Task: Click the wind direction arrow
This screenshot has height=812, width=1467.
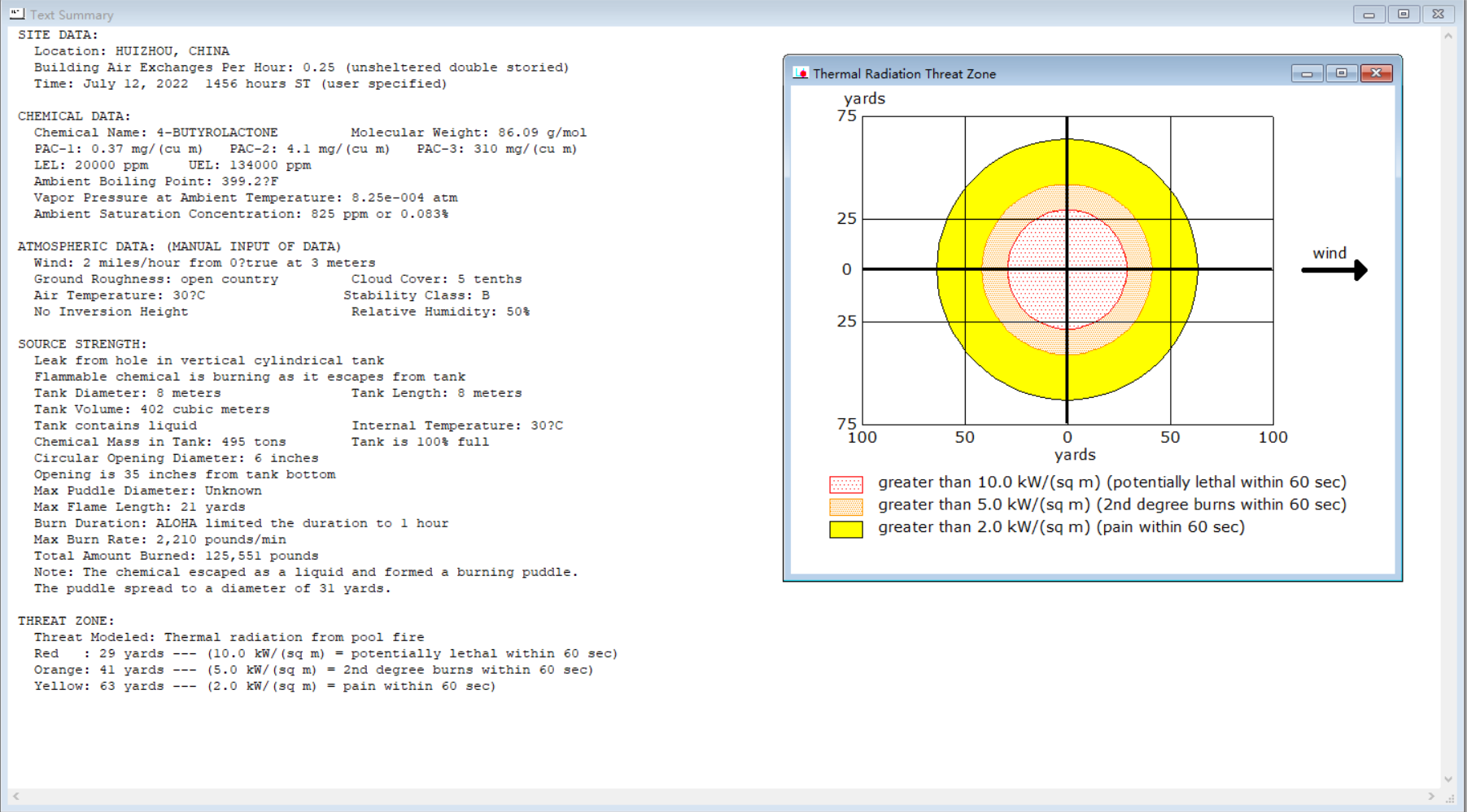Action: pos(1334,269)
